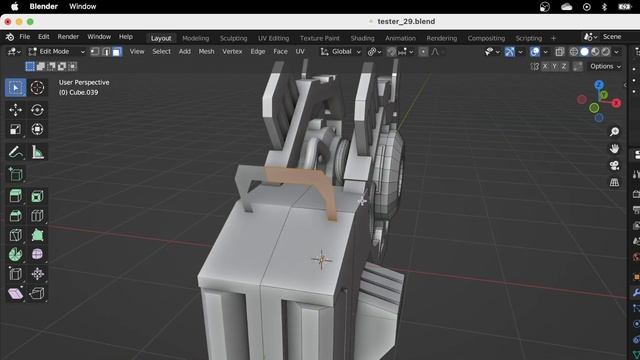Viewport: 640px width, 360px height.
Task: Select the Smooth vertices tool
Action: click(x=37, y=254)
